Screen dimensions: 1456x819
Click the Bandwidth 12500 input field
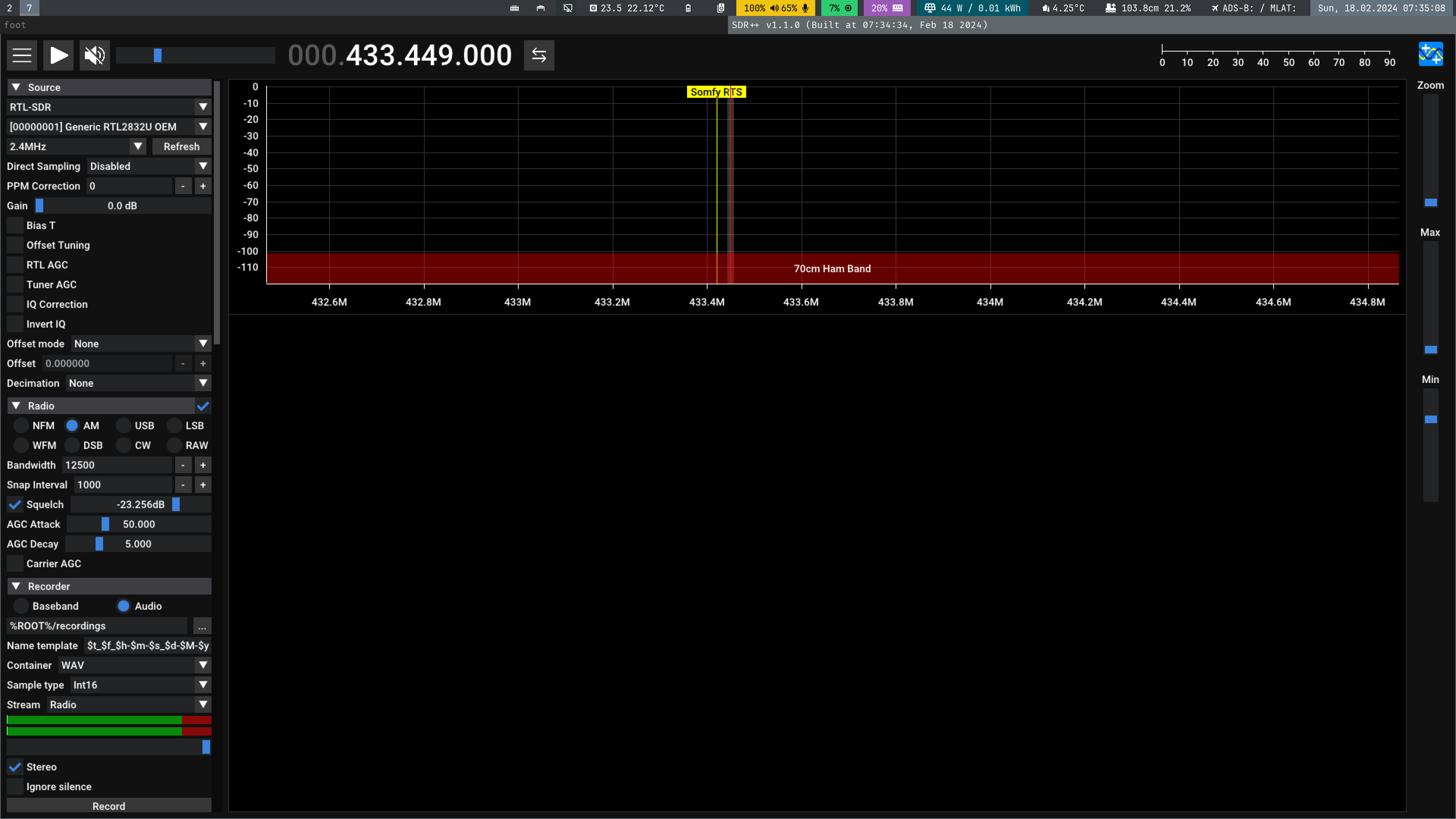point(117,465)
